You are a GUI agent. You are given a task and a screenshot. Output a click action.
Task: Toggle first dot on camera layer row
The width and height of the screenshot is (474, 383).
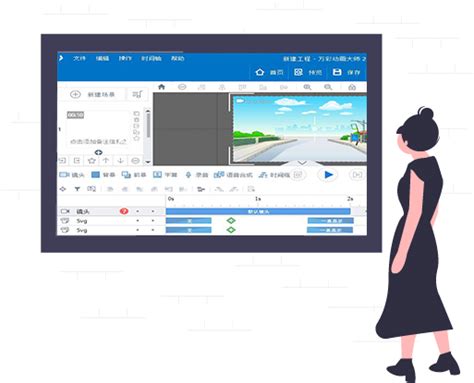(x=138, y=211)
